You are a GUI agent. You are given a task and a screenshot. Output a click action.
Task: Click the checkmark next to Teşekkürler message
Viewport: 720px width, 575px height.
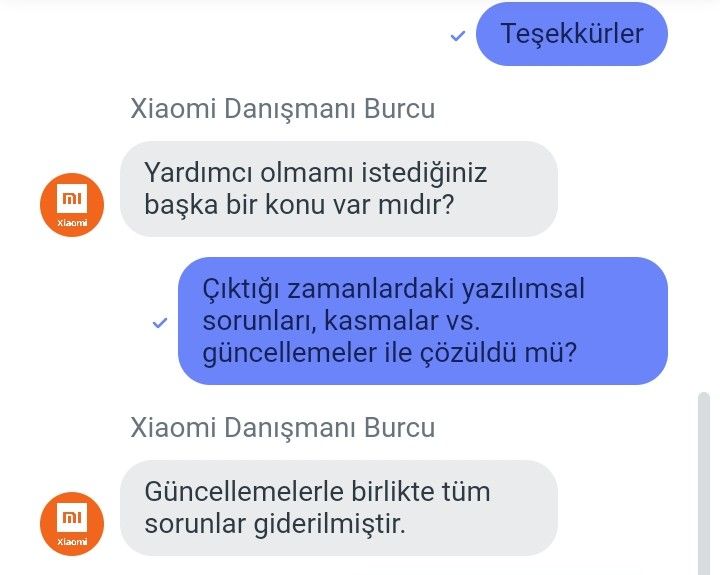click(x=458, y=35)
